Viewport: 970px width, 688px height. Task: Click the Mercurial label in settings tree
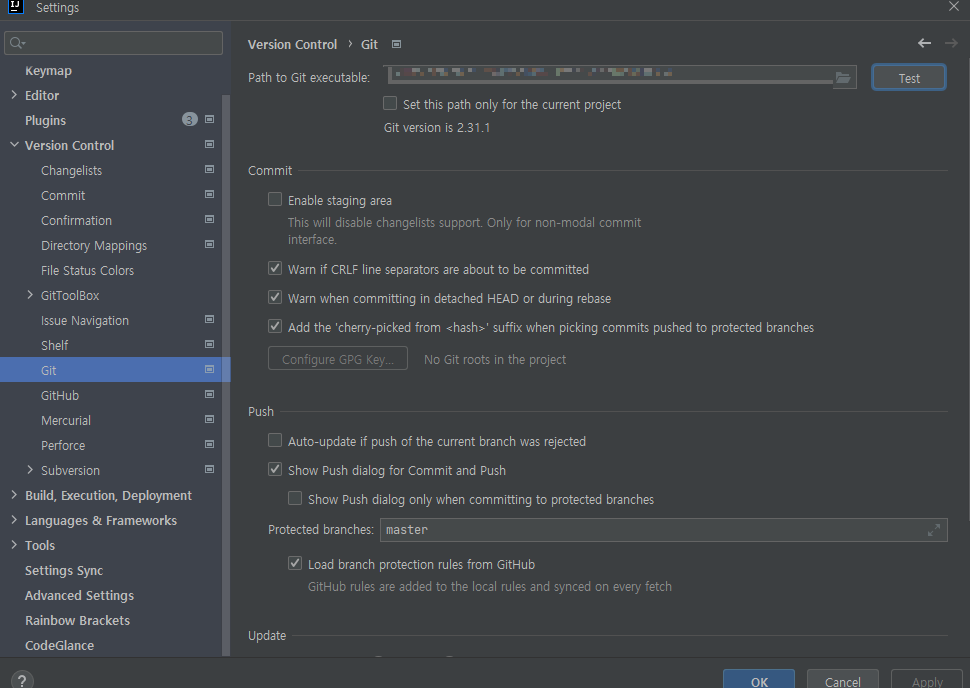tap(66, 421)
